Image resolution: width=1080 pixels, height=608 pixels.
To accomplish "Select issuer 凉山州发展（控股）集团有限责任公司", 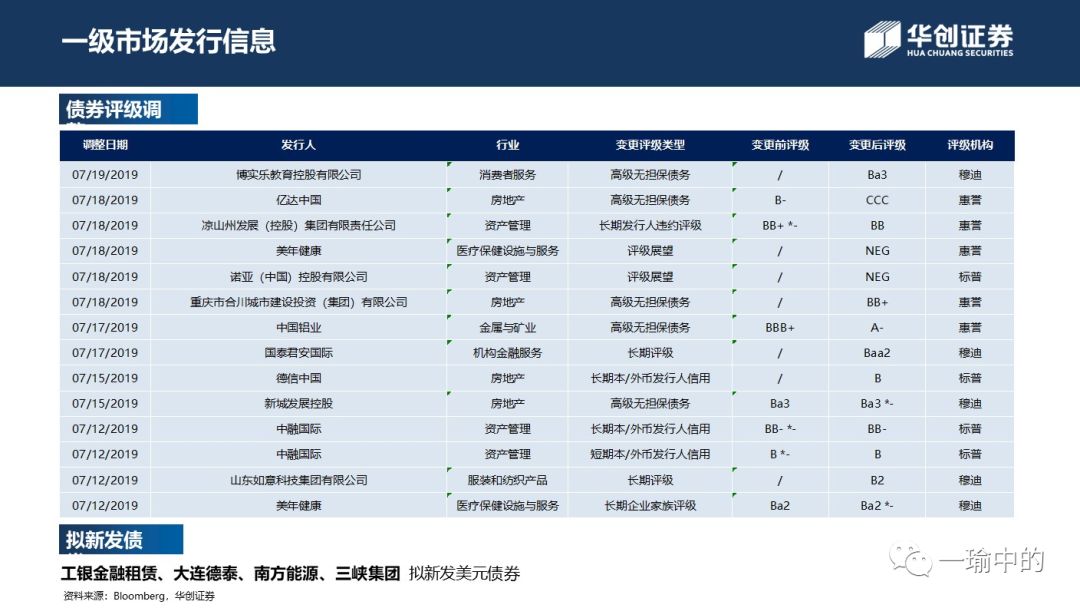I will [x=298, y=225].
